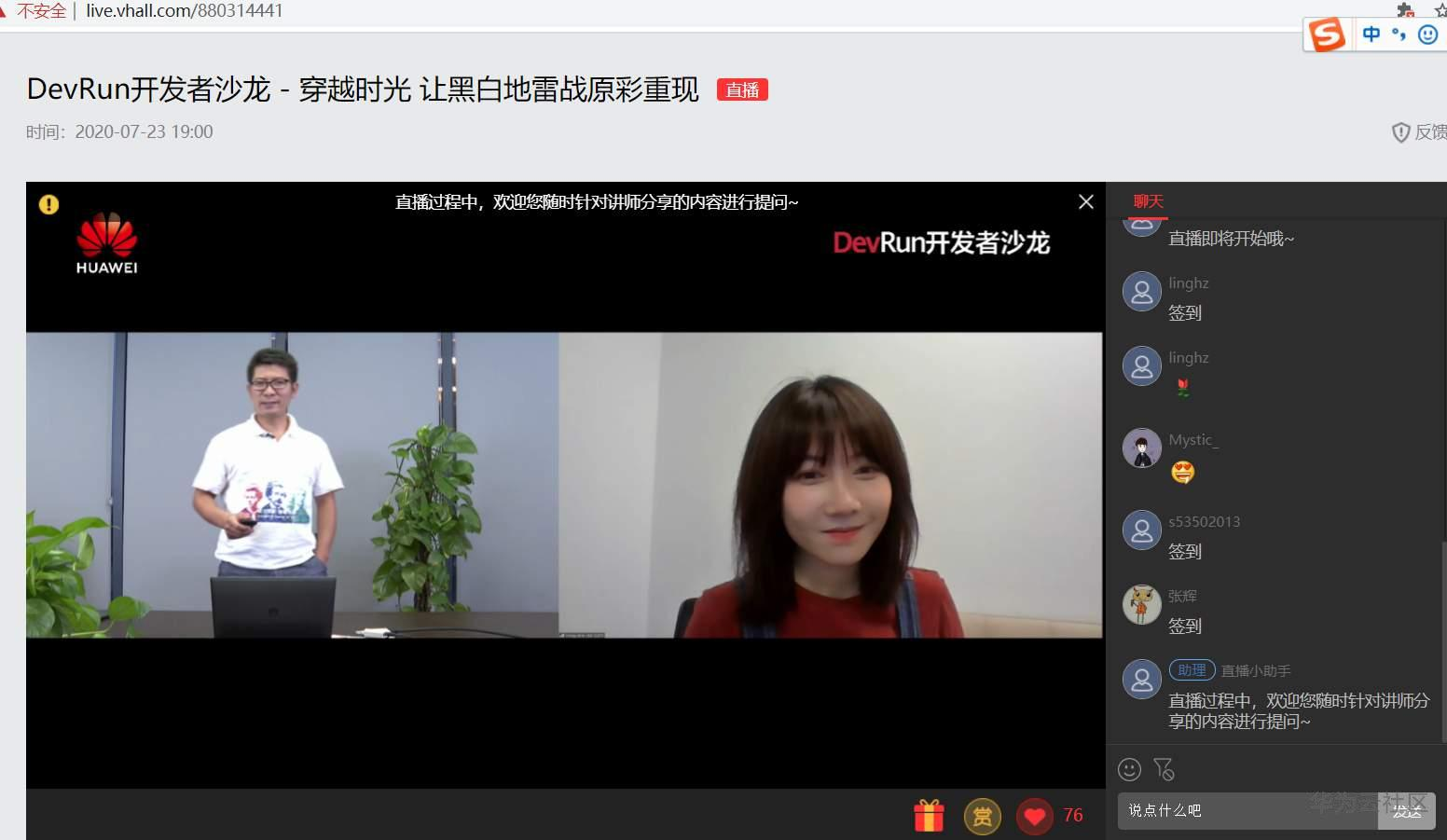Screen dimensions: 1447x840
Task: Open the emoji picker below the chat
Action: click(x=1129, y=769)
